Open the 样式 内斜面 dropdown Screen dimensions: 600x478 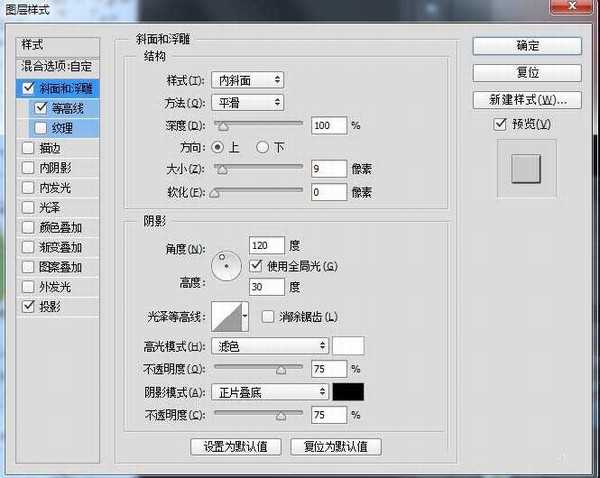pos(248,79)
